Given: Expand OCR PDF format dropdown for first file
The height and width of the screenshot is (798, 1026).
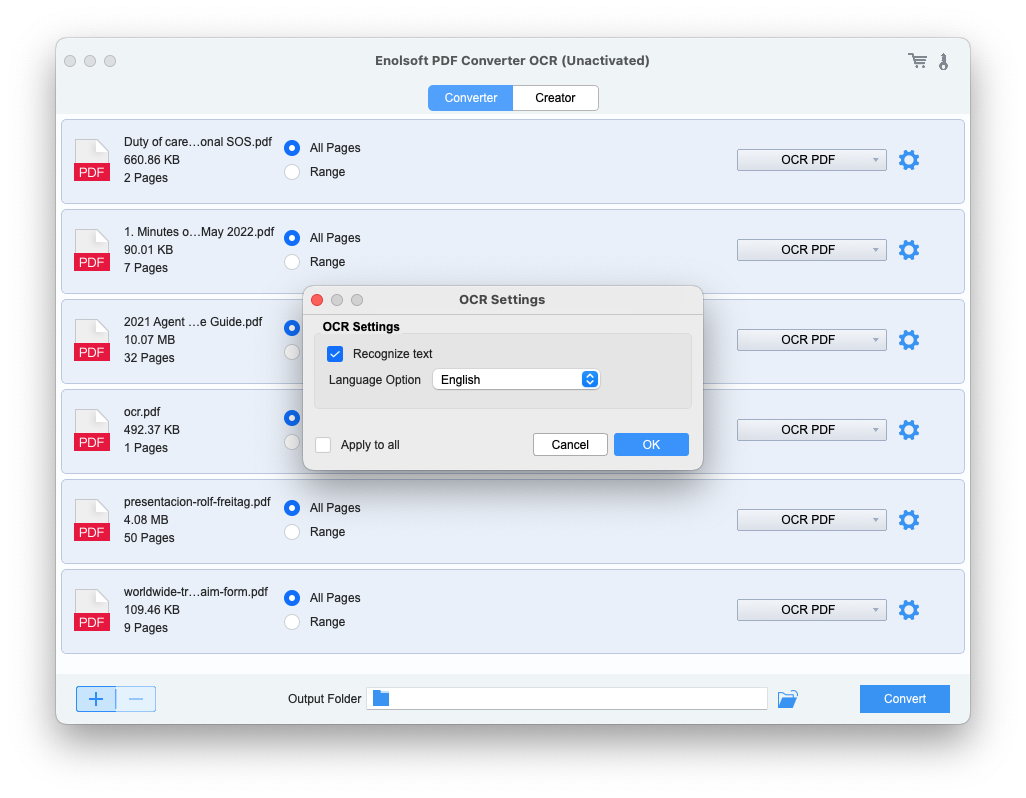Looking at the screenshot, I should tap(811, 160).
